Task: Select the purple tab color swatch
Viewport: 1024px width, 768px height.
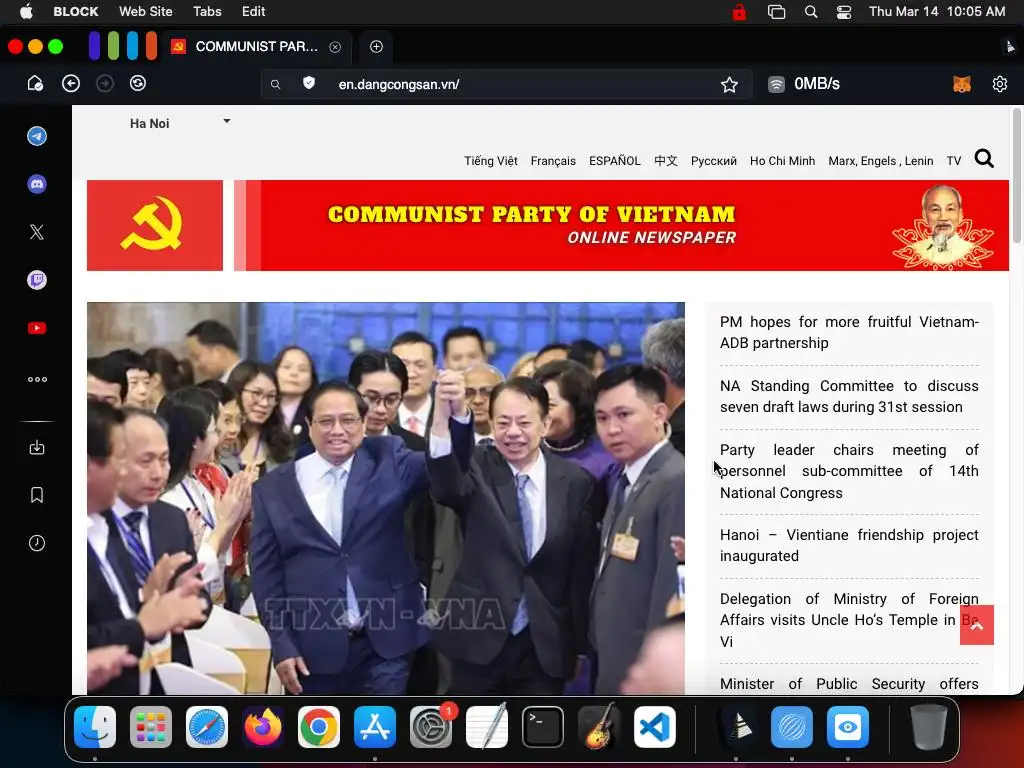Action: tap(94, 46)
